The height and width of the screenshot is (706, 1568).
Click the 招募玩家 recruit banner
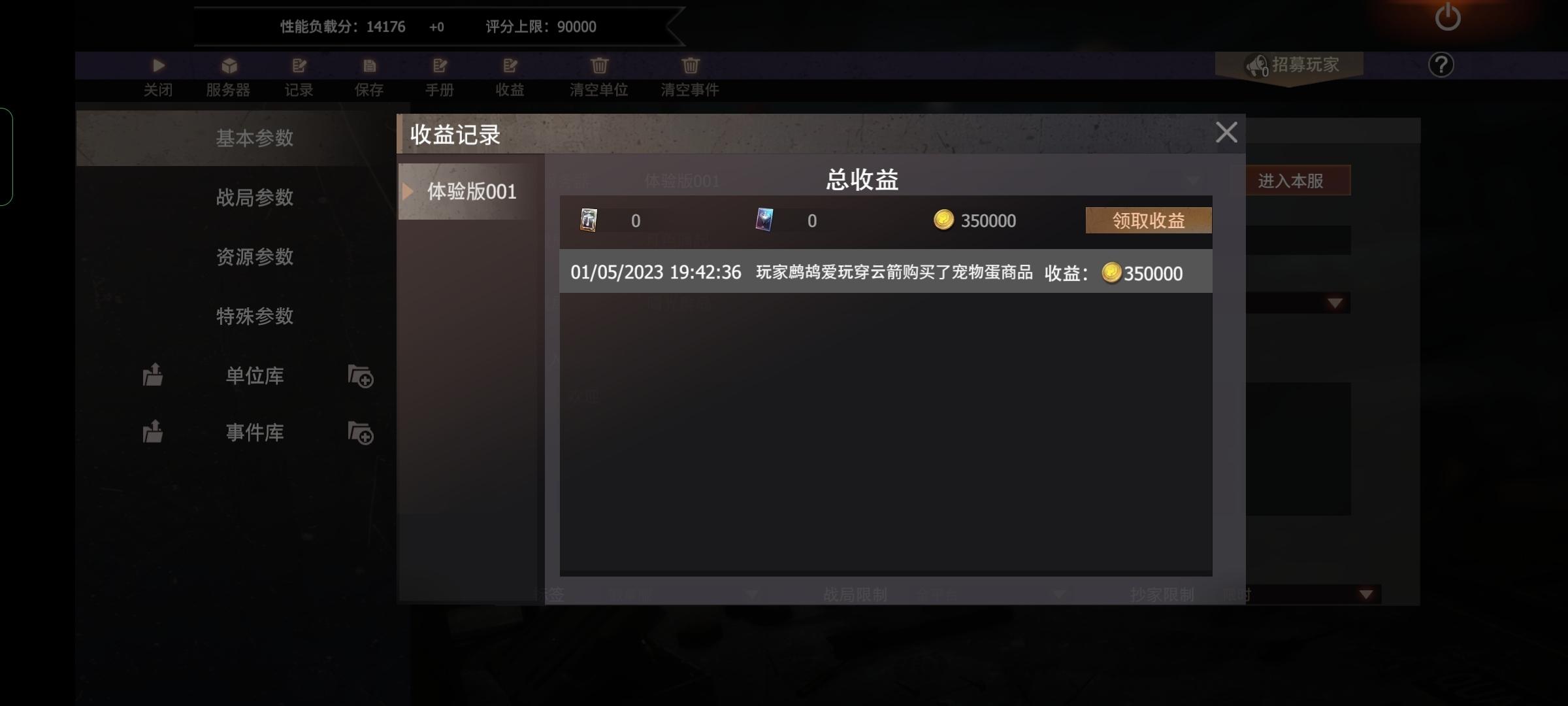click(x=1290, y=65)
